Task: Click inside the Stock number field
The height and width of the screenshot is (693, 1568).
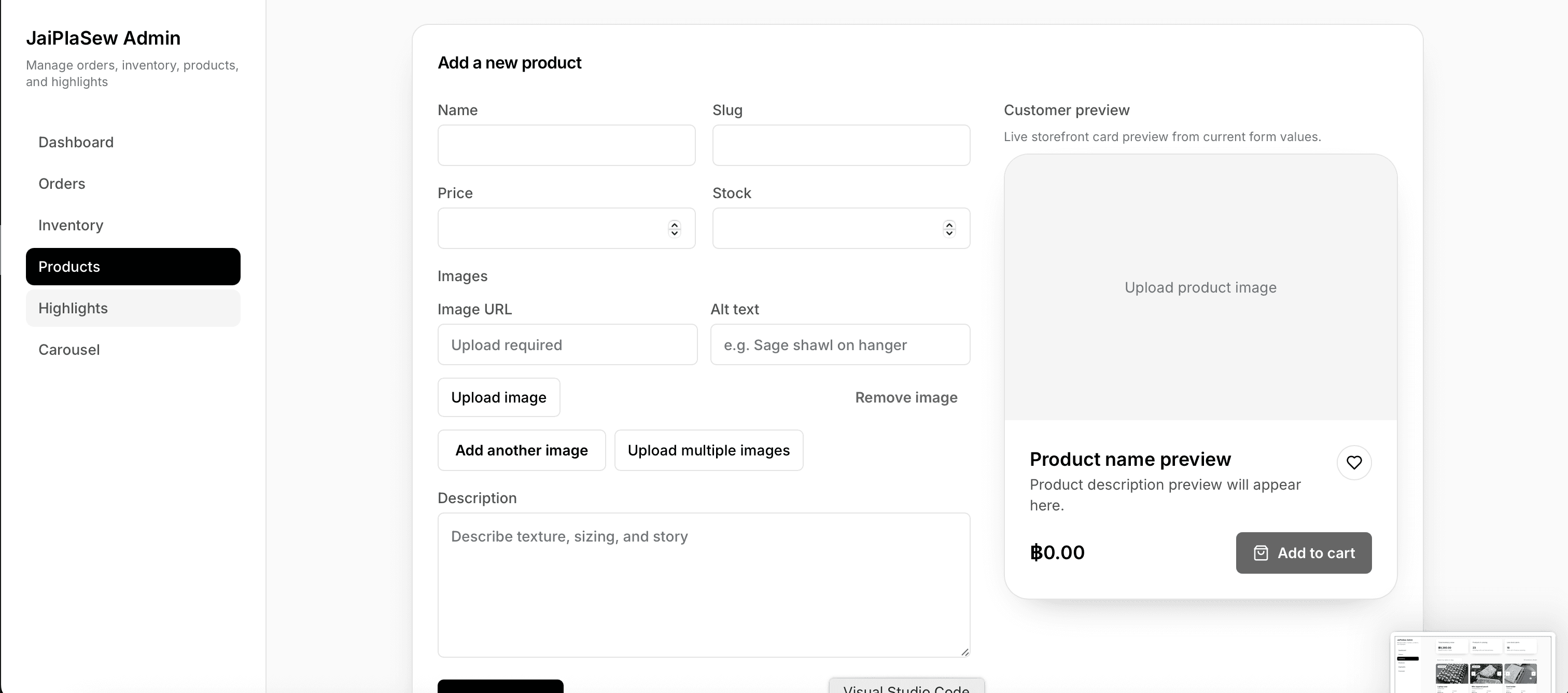Action: coord(841,228)
